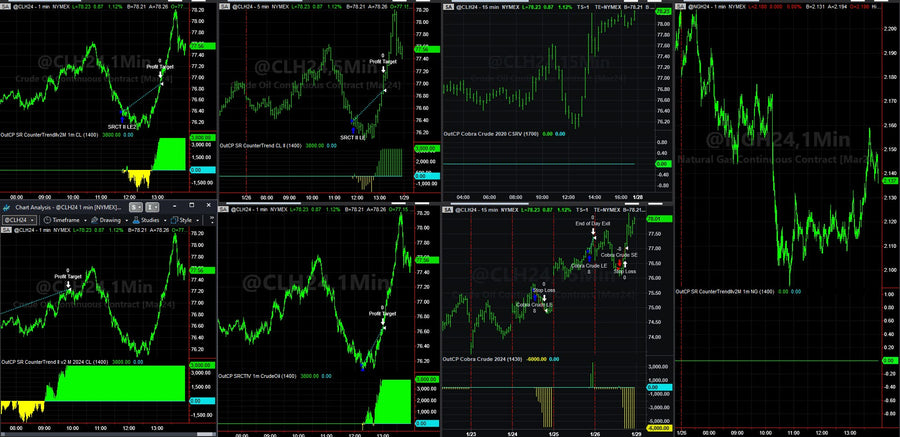The height and width of the screenshot is (437, 900).
Task: Select the Cobra Crude SE short entry marker
Action: (x=619, y=255)
